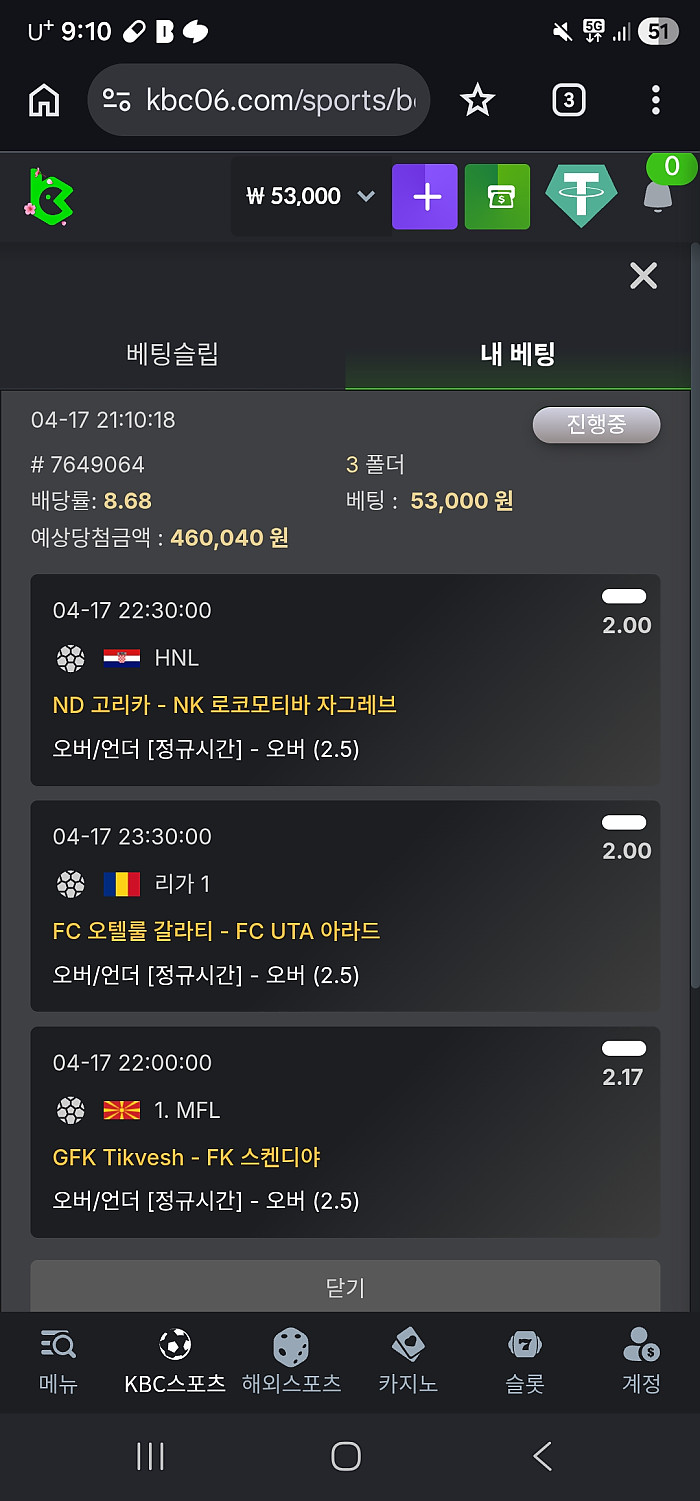Click the 진행중 status button
The image size is (700, 1501).
click(596, 424)
